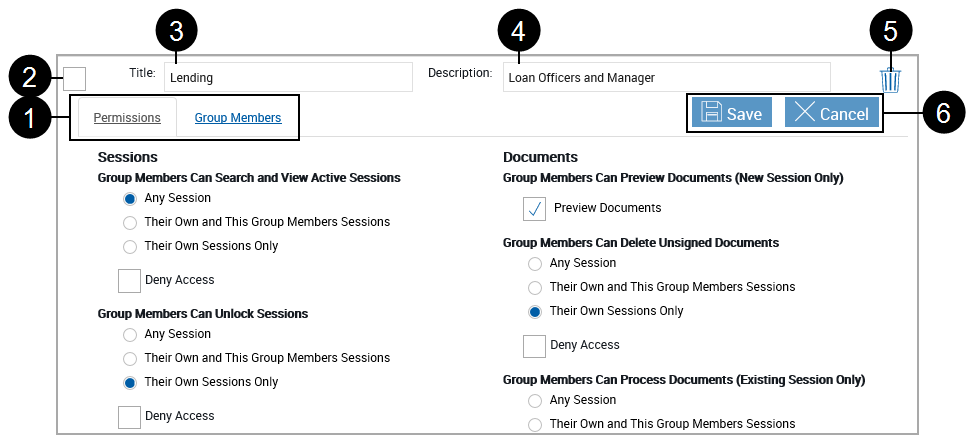974x435 pixels.
Task: Click Group Members Can Preview Documents heading
Action: click(673, 178)
